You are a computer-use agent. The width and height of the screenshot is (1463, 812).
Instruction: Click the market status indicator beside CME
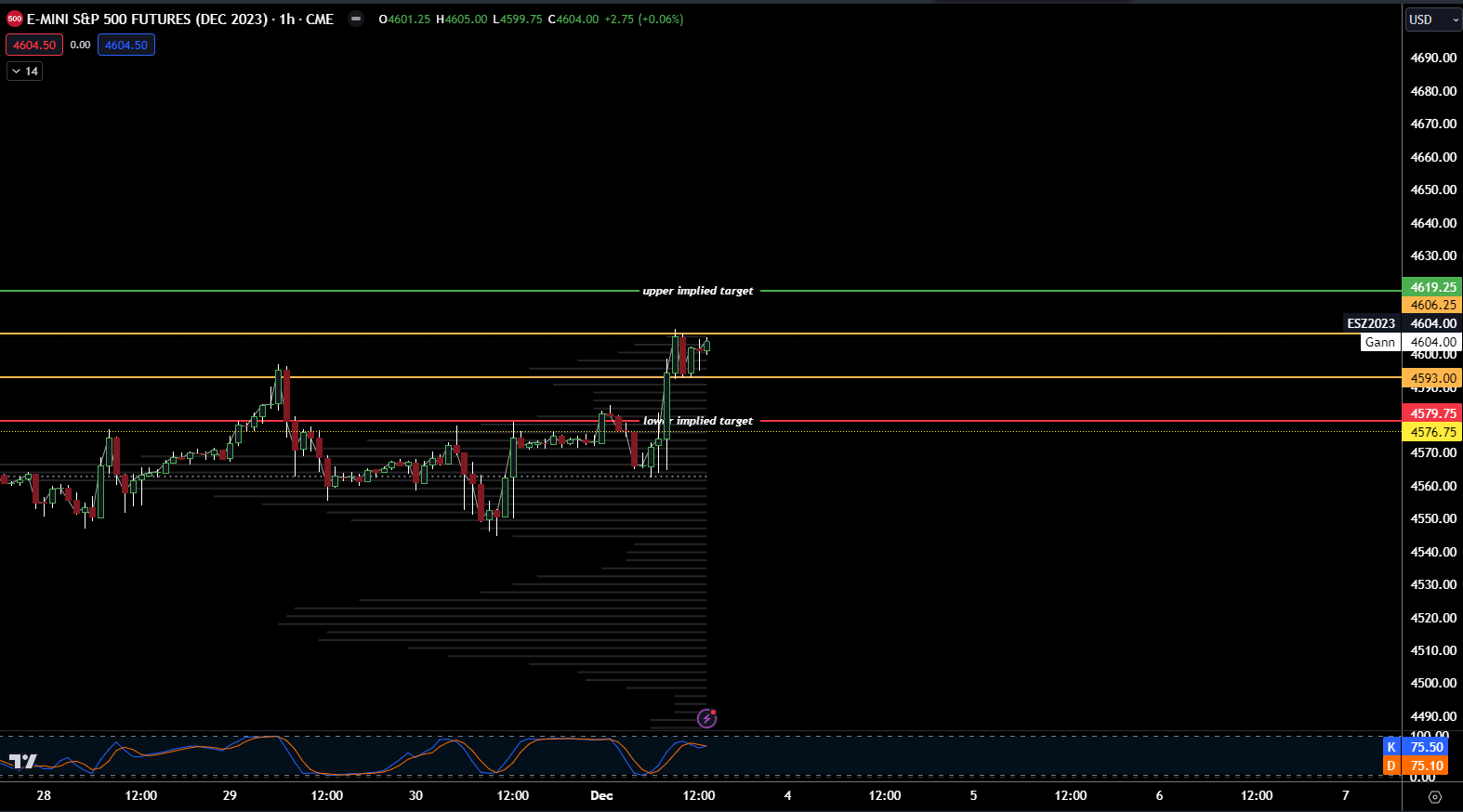coord(356,19)
